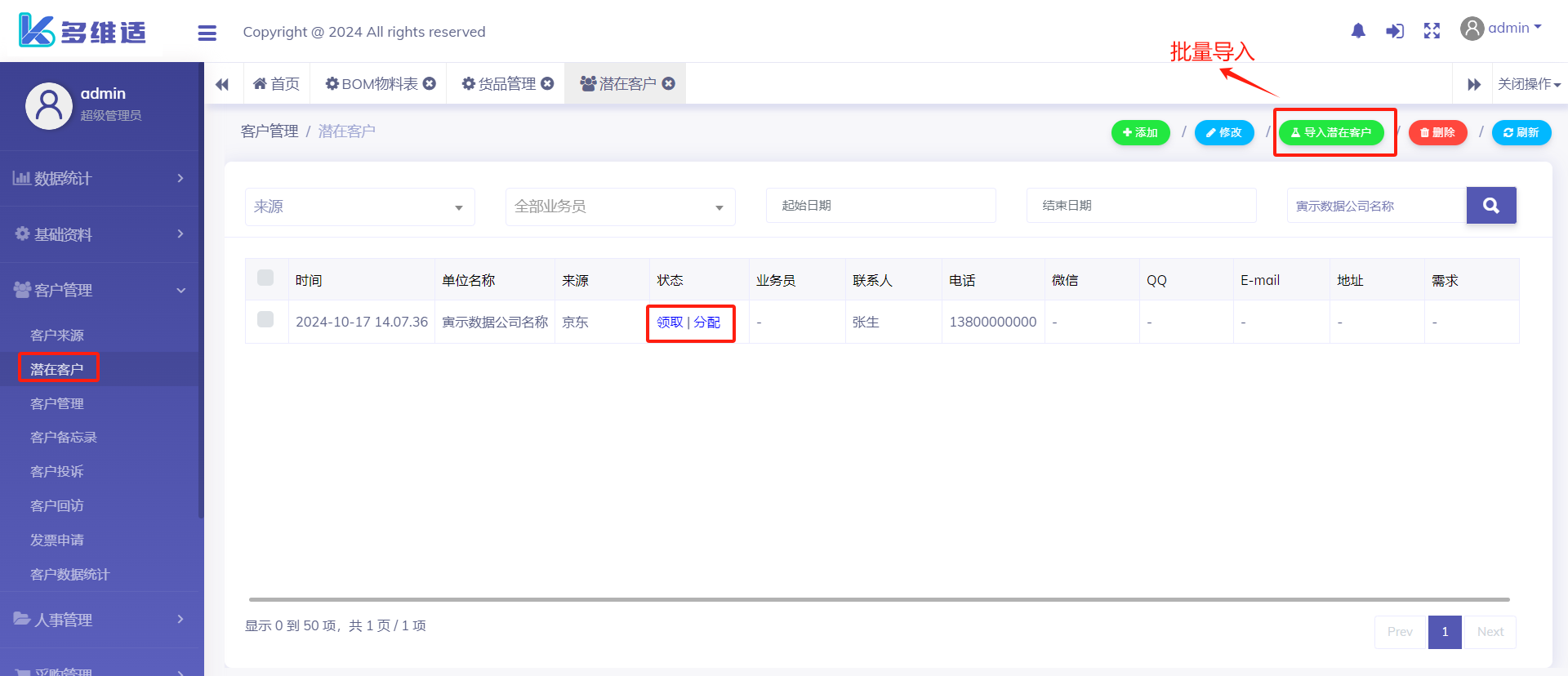1568x676 pixels.
Task: Open the 来源 dropdown filter
Action: coord(359,207)
